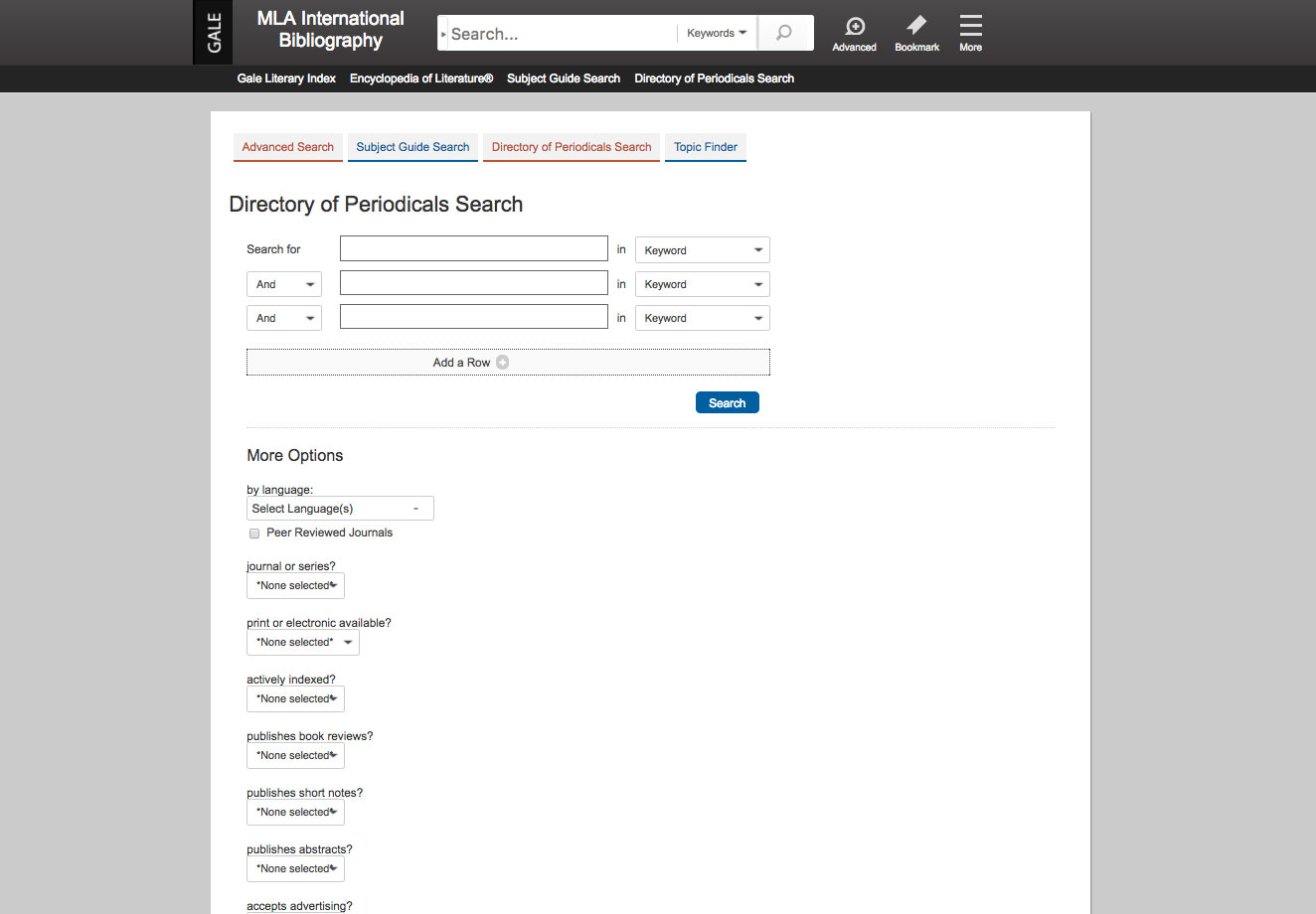The image size is (1316, 914).
Task: Switch to the Subject Guide Search tab
Action: (x=412, y=147)
